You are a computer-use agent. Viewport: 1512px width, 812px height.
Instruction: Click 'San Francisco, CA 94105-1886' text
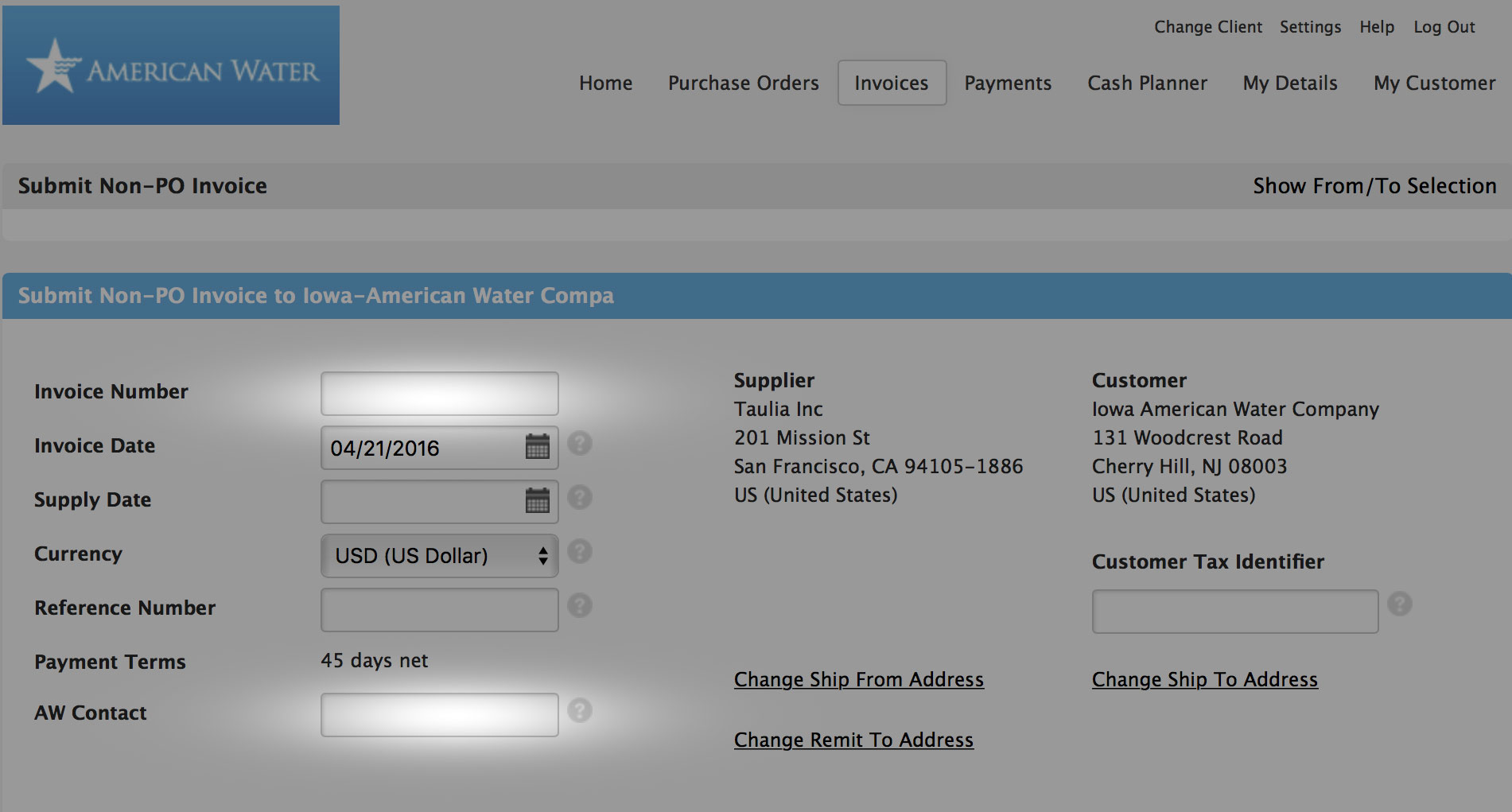click(x=879, y=466)
